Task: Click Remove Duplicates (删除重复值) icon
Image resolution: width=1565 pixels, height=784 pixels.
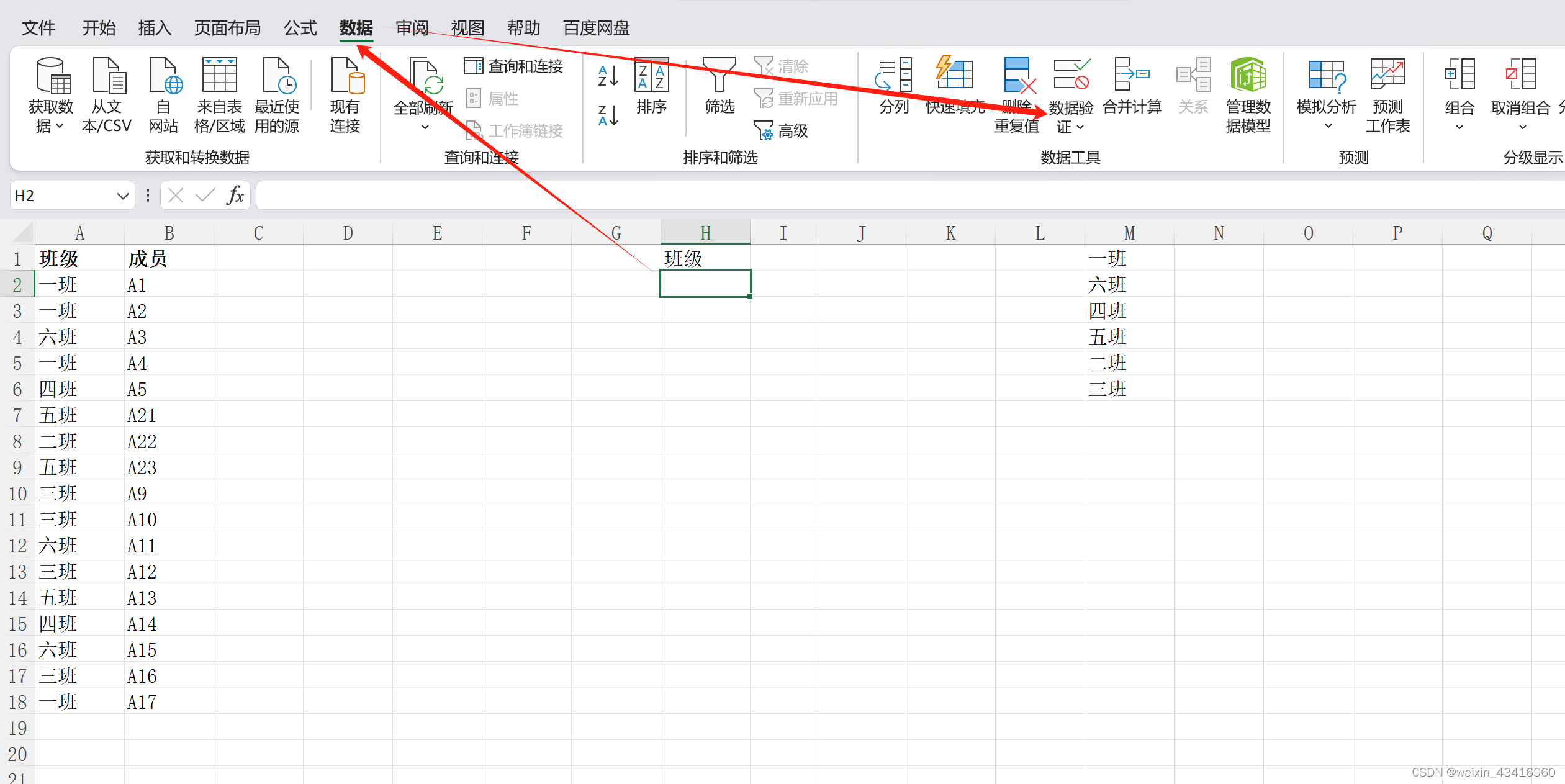Action: pyautogui.click(x=1018, y=76)
